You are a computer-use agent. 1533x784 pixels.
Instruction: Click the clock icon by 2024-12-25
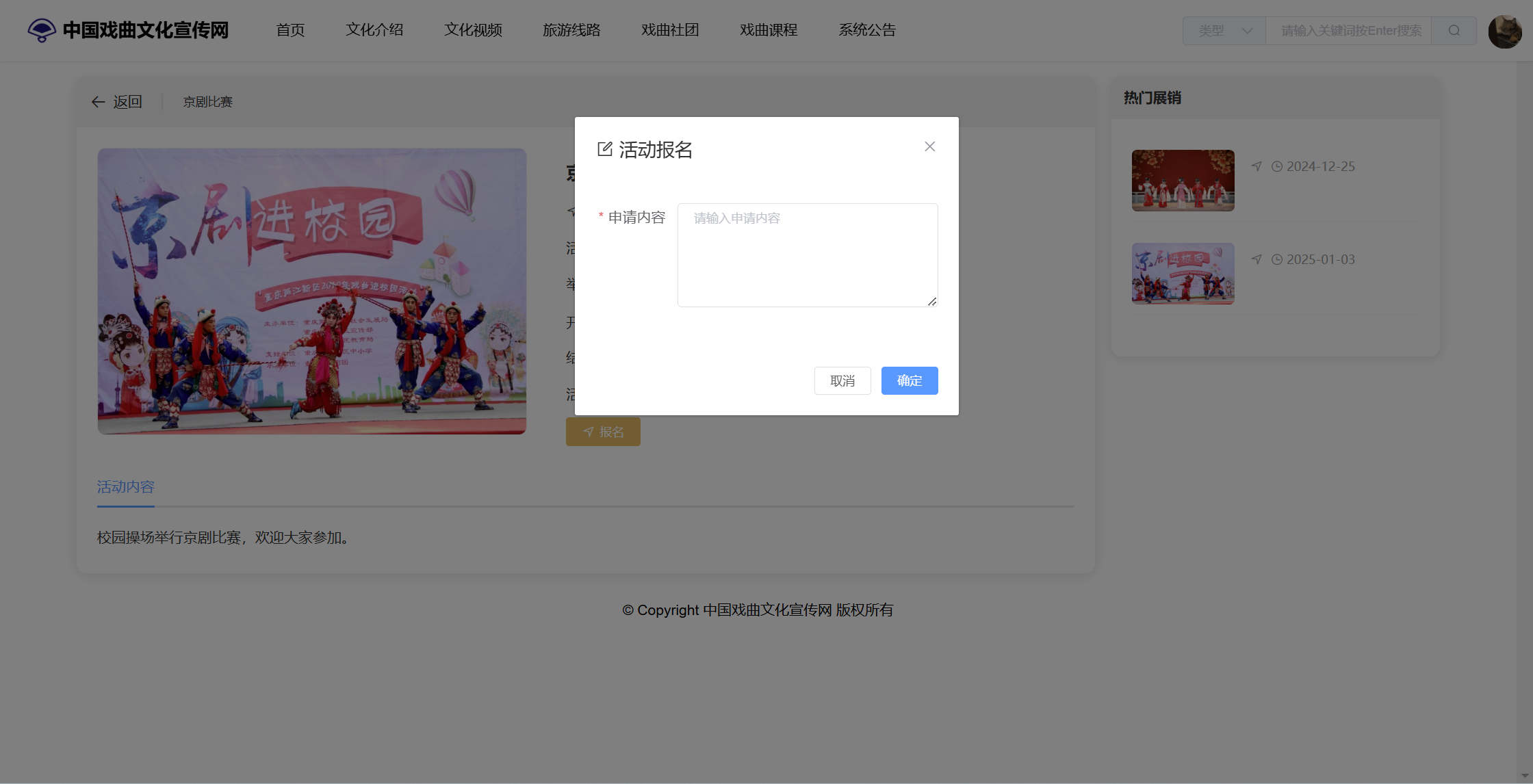click(1277, 166)
